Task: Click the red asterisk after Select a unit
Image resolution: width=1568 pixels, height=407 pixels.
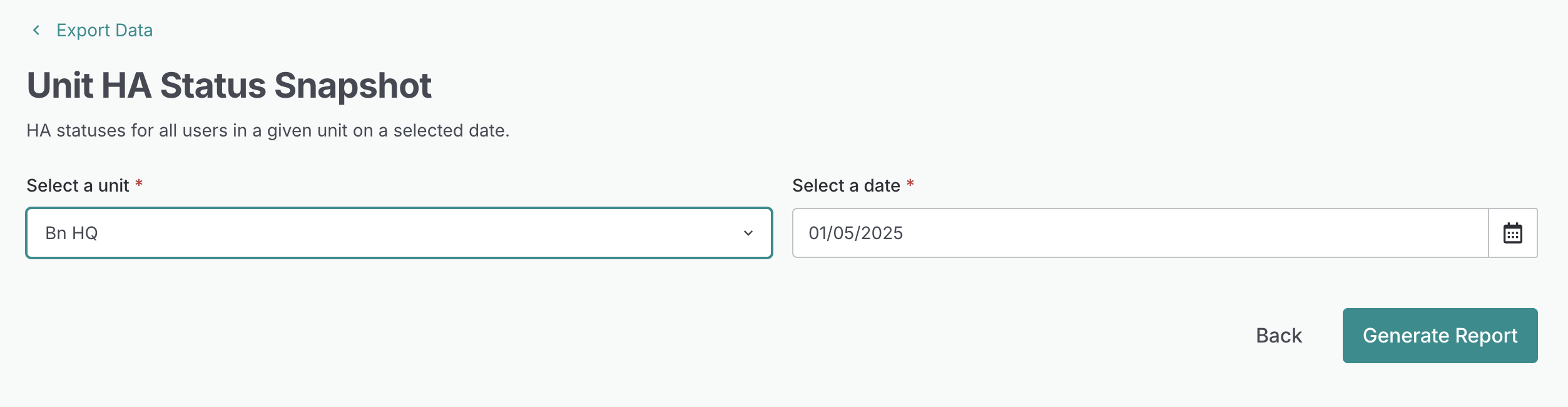Action: tap(139, 183)
